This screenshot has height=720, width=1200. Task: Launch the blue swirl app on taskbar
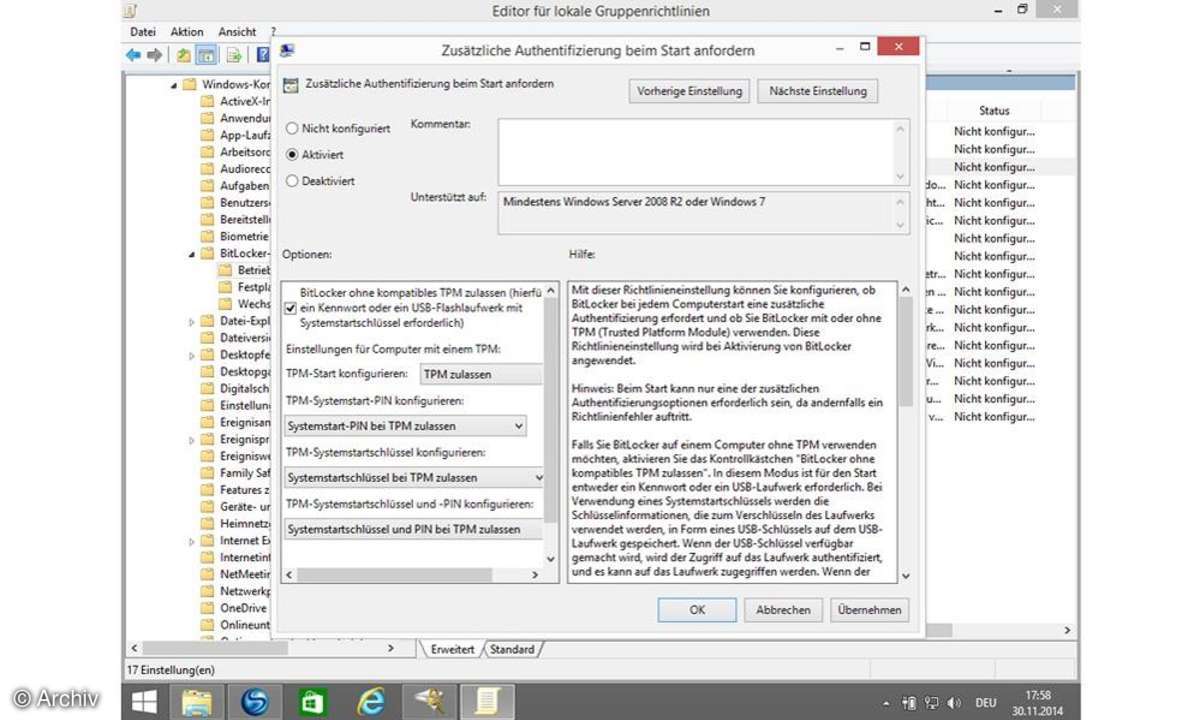click(255, 702)
